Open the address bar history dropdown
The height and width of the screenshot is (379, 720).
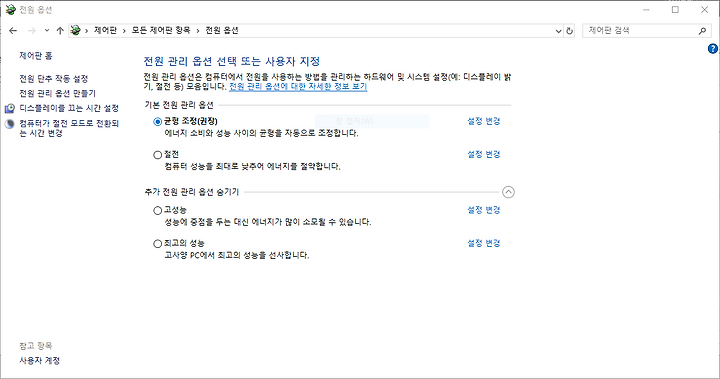pyautogui.click(x=558, y=31)
